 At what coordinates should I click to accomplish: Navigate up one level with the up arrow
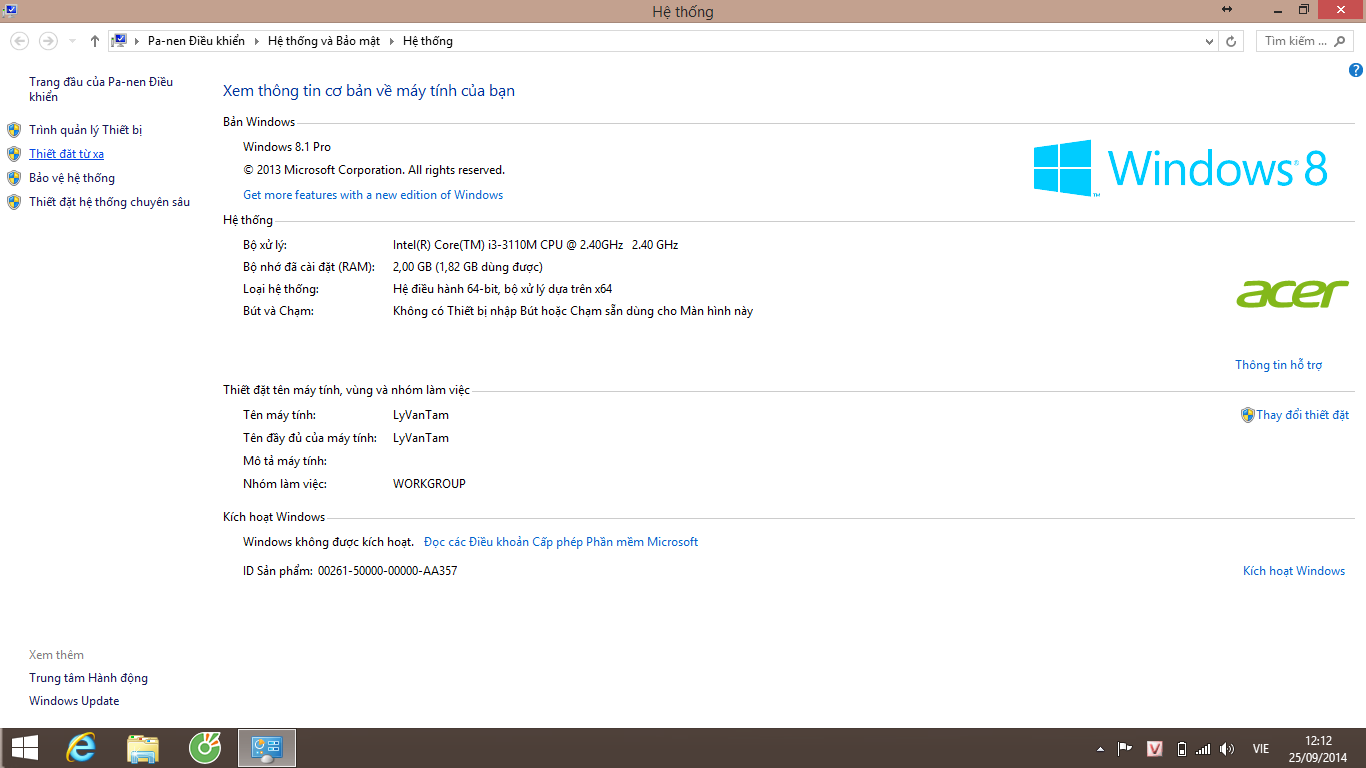point(95,41)
